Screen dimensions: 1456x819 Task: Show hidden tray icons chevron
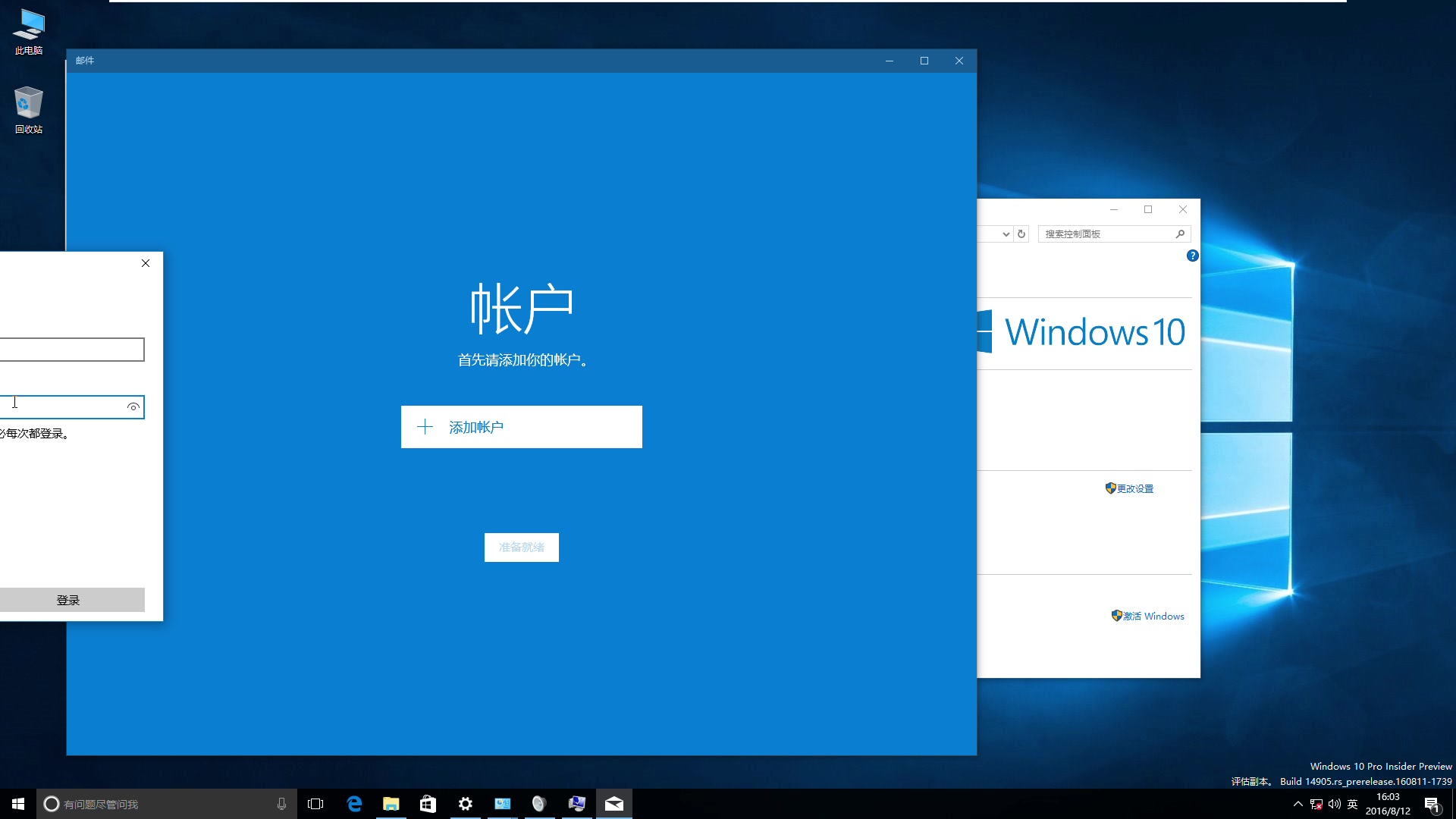point(1298,804)
